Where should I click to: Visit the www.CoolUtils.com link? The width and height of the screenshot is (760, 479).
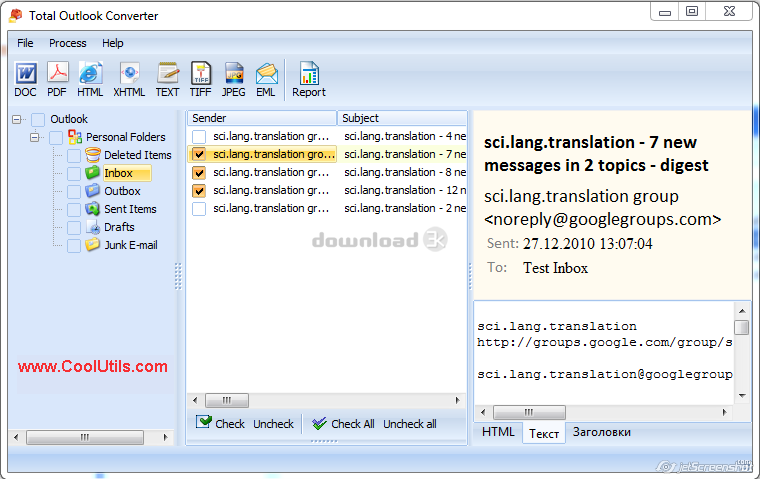93,366
